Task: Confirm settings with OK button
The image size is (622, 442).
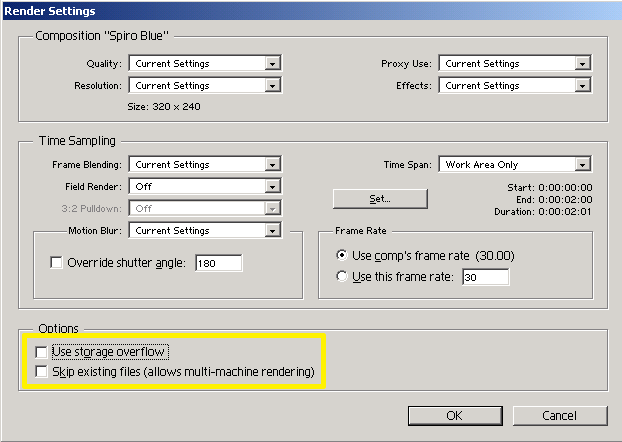Action: pyautogui.click(x=454, y=415)
